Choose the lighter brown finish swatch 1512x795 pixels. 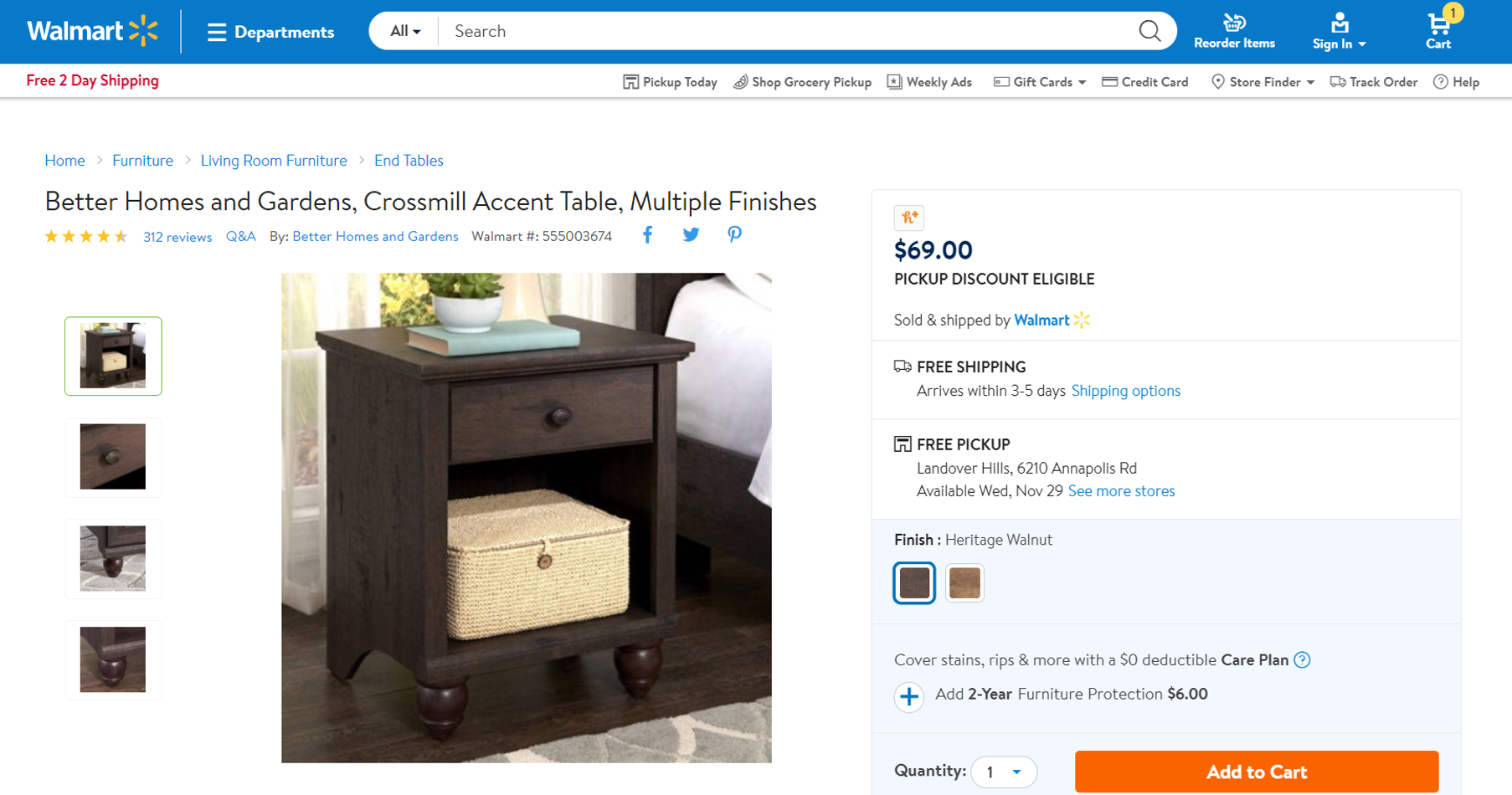[x=964, y=582]
